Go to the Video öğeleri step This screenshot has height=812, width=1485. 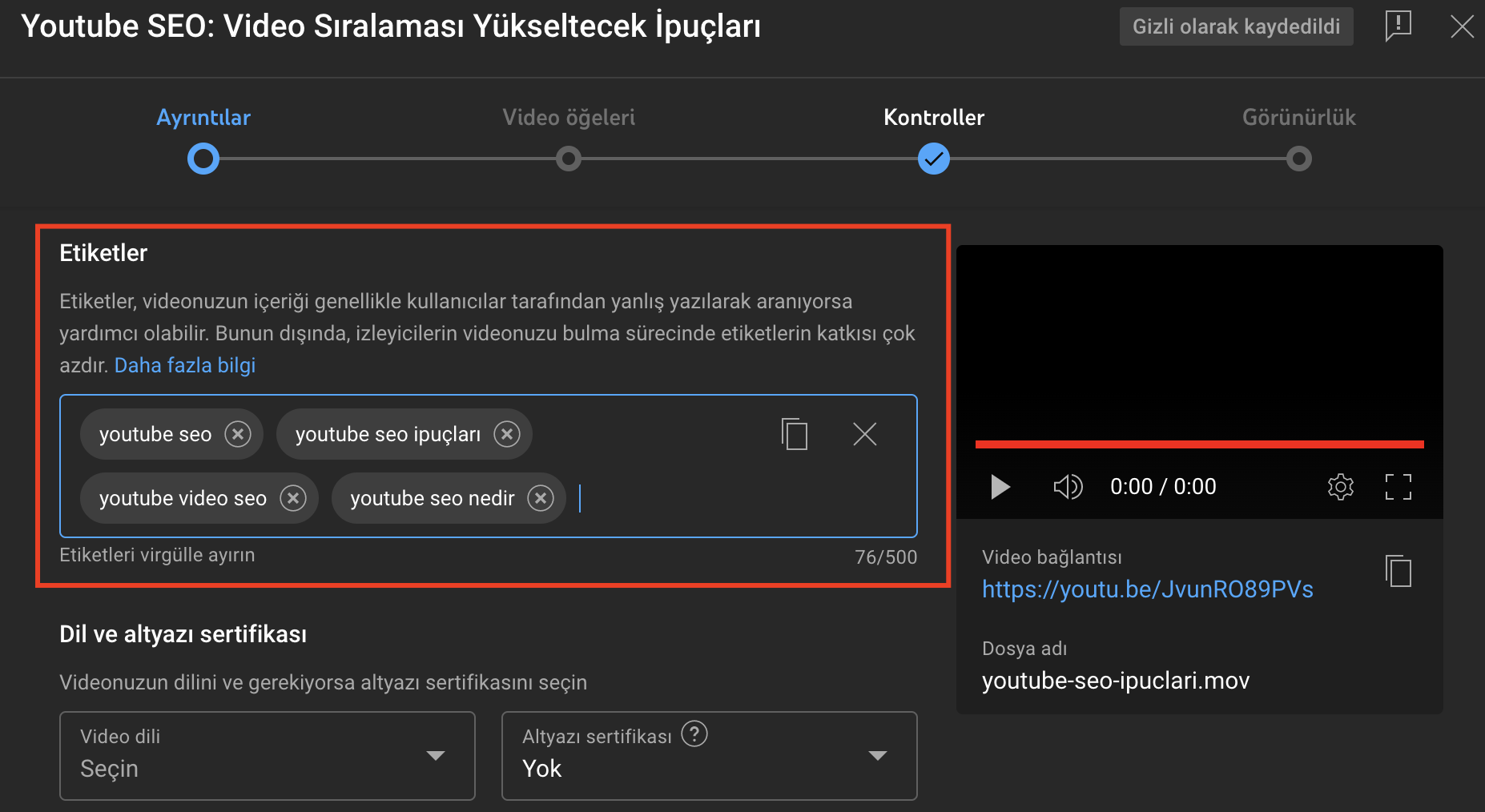569,159
